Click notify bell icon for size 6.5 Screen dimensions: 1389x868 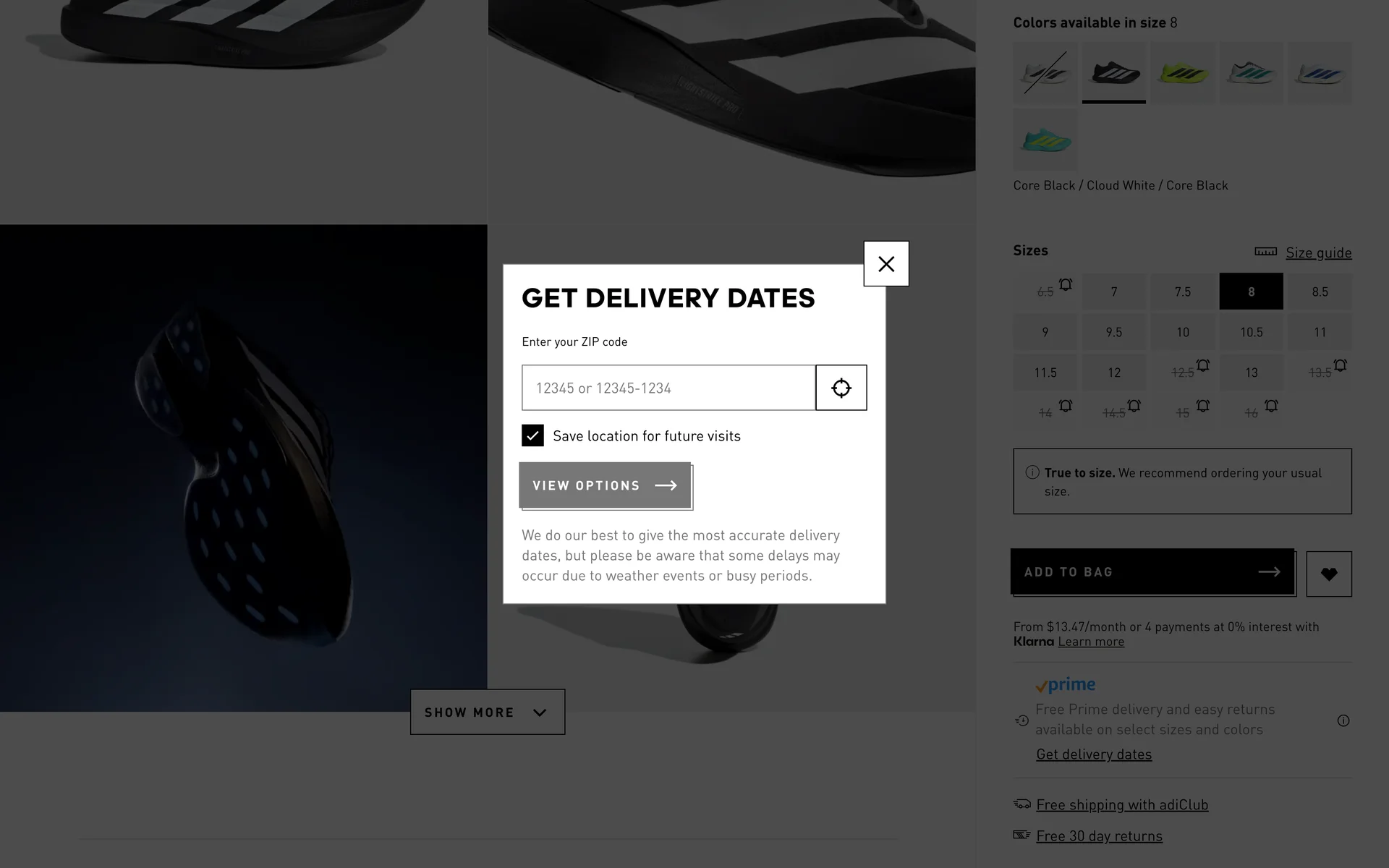coord(1066,284)
